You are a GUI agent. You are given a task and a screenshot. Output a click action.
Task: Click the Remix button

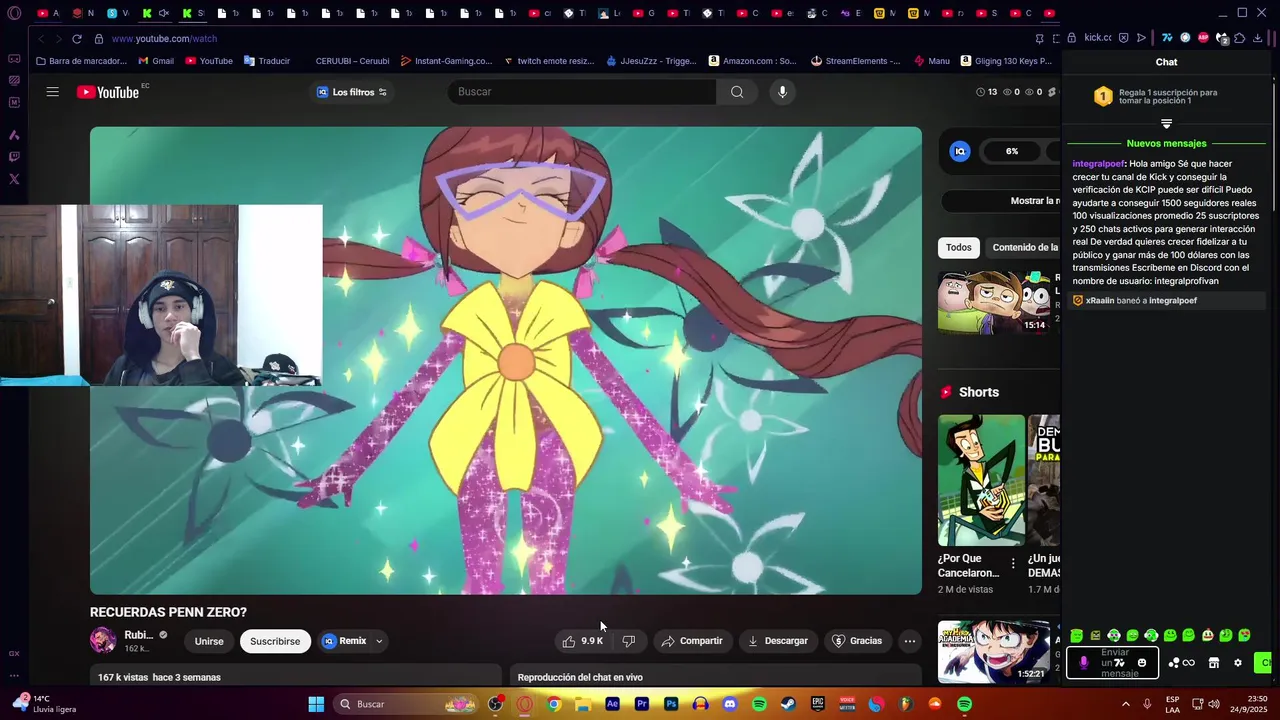click(345, 641)
